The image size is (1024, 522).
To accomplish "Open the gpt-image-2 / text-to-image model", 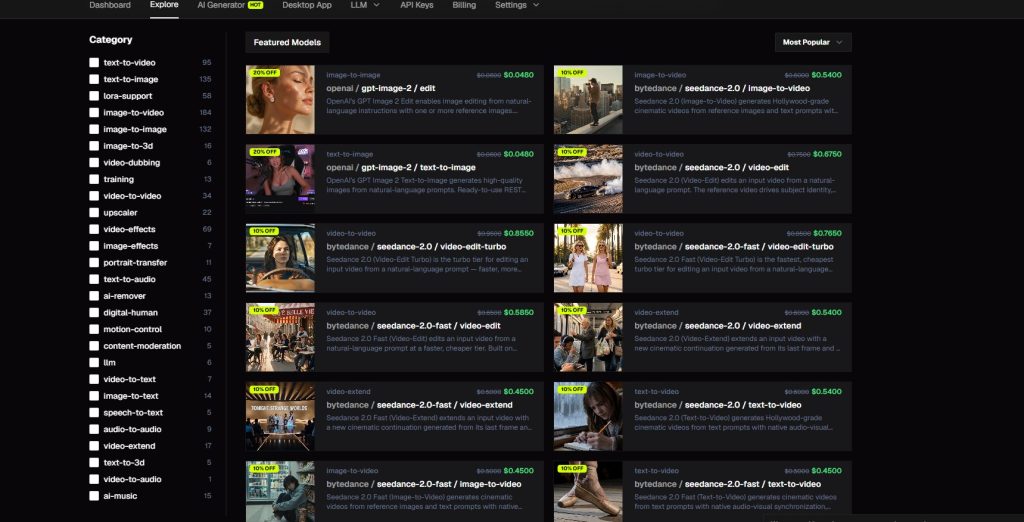I will pos(394,178).
